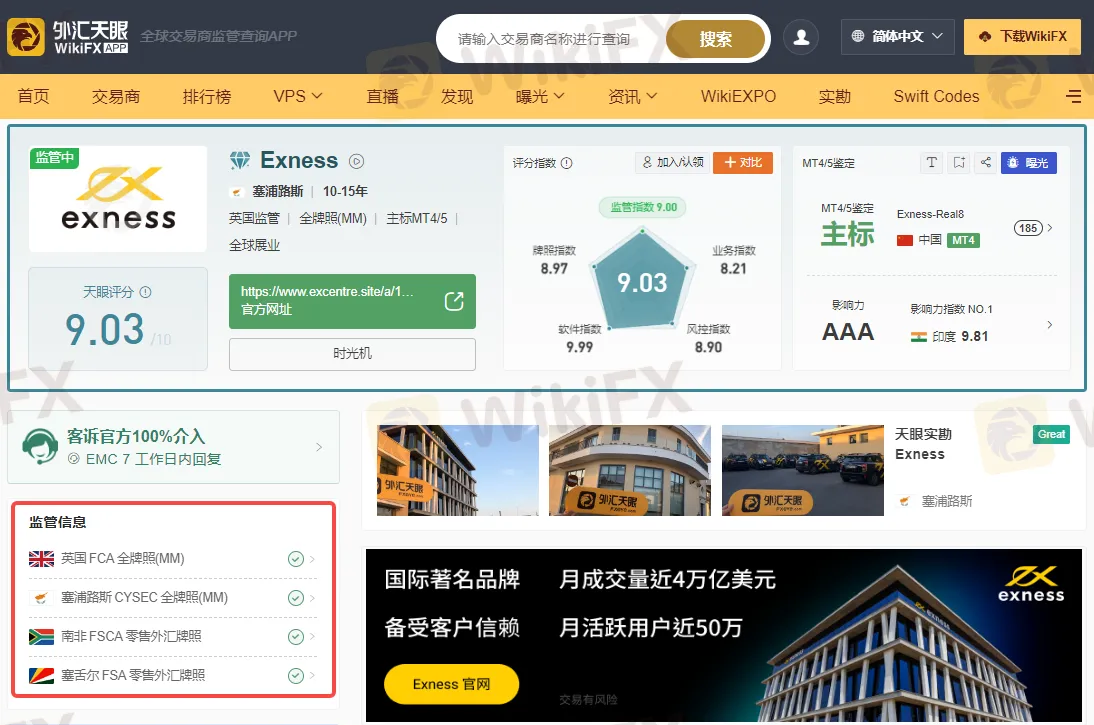Click the text size T icon
This screenshot has height=725, width=1094.
(x=931, y=163)
